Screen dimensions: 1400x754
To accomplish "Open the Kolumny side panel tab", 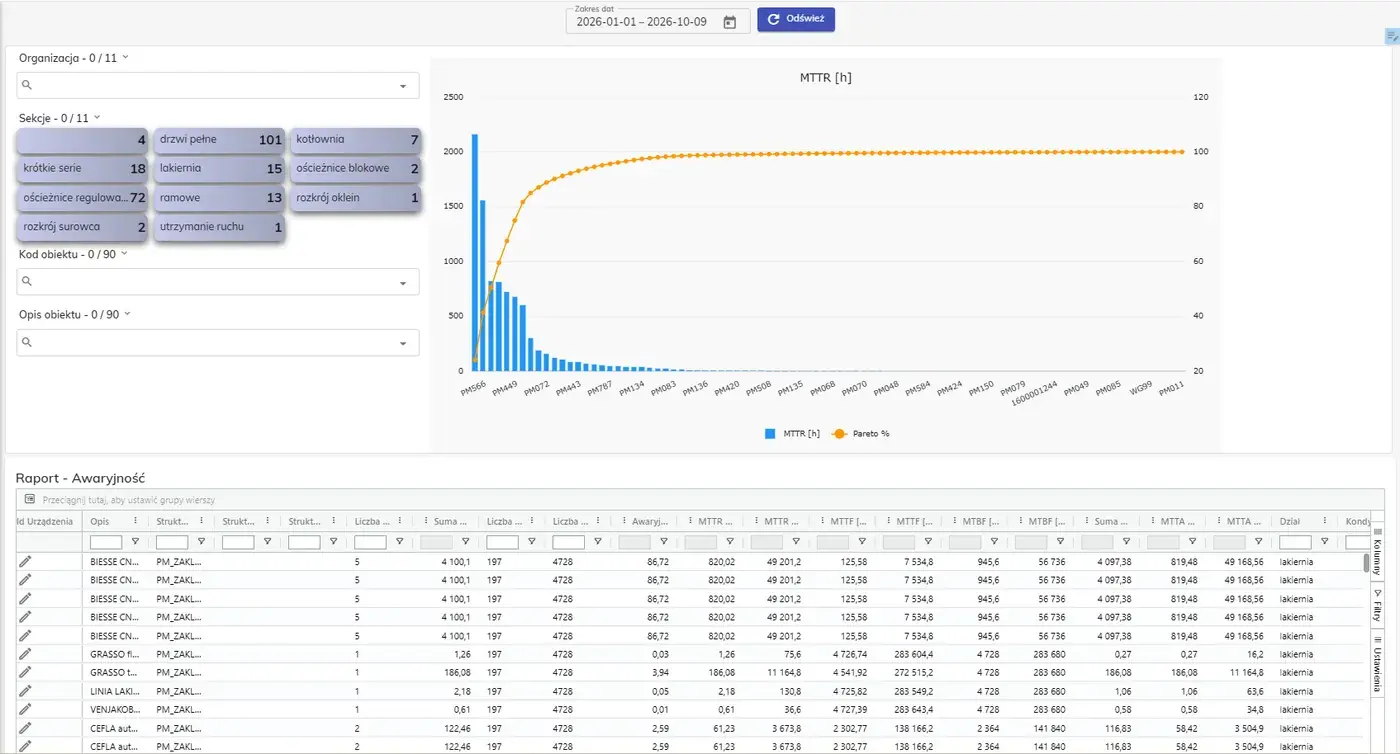I will coord(1377,553).
